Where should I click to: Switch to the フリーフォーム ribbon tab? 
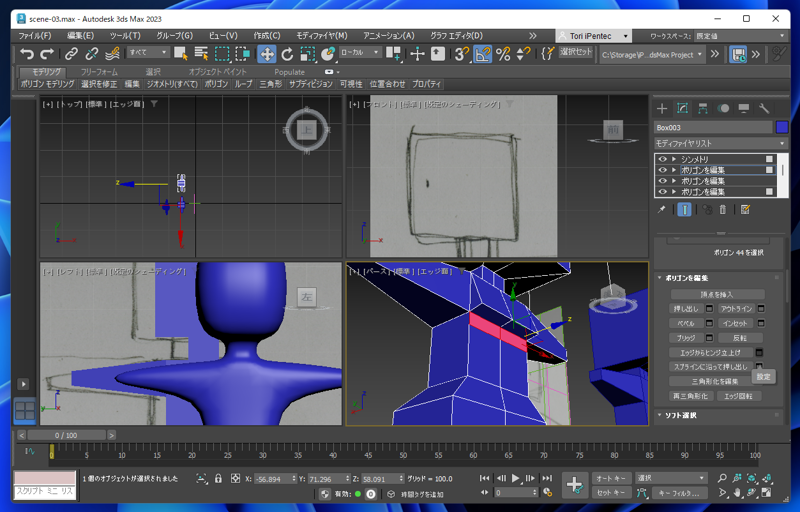click(99, 72)
